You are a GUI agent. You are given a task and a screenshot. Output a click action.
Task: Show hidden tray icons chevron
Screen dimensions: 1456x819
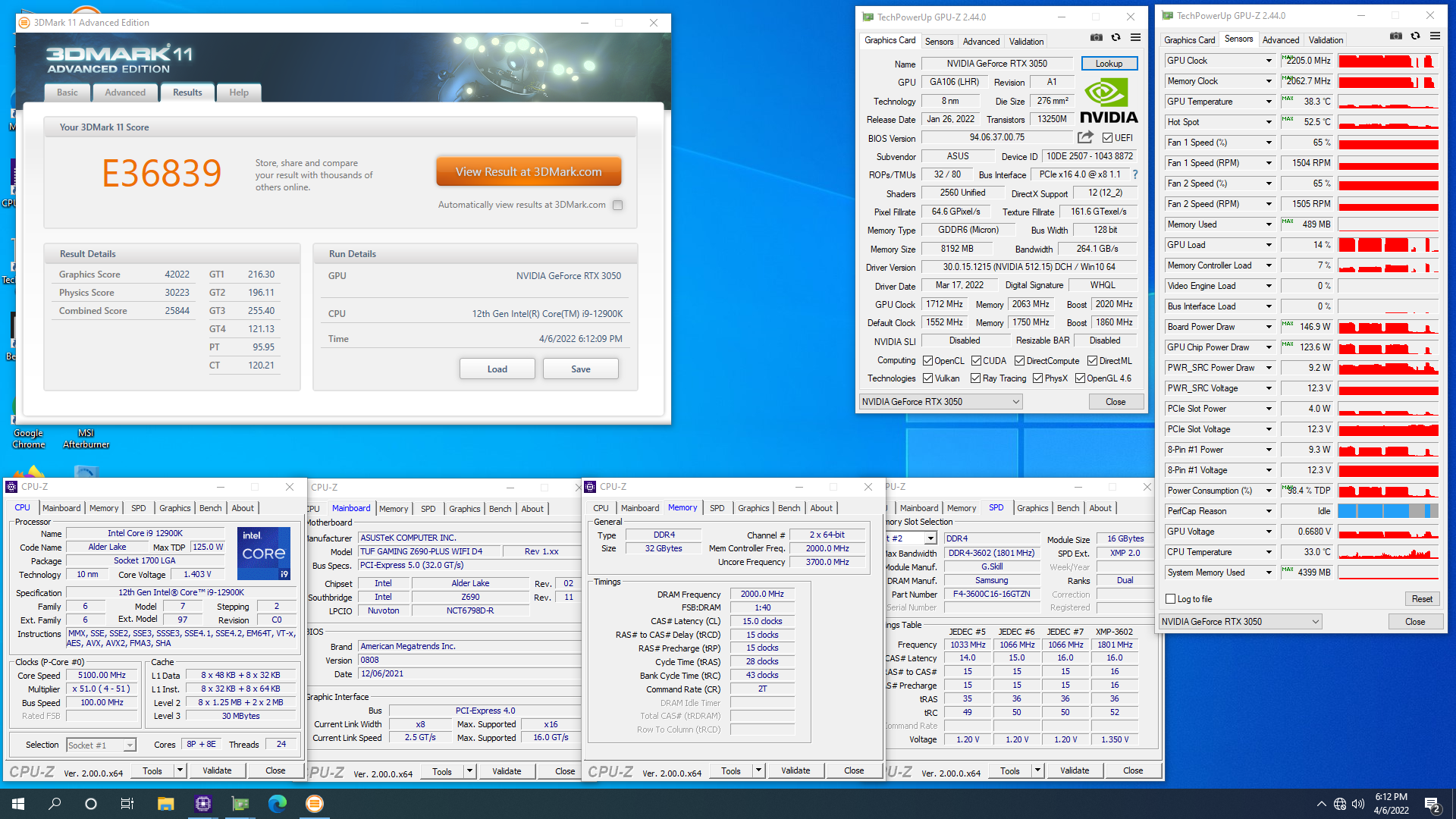[1321, 804]
